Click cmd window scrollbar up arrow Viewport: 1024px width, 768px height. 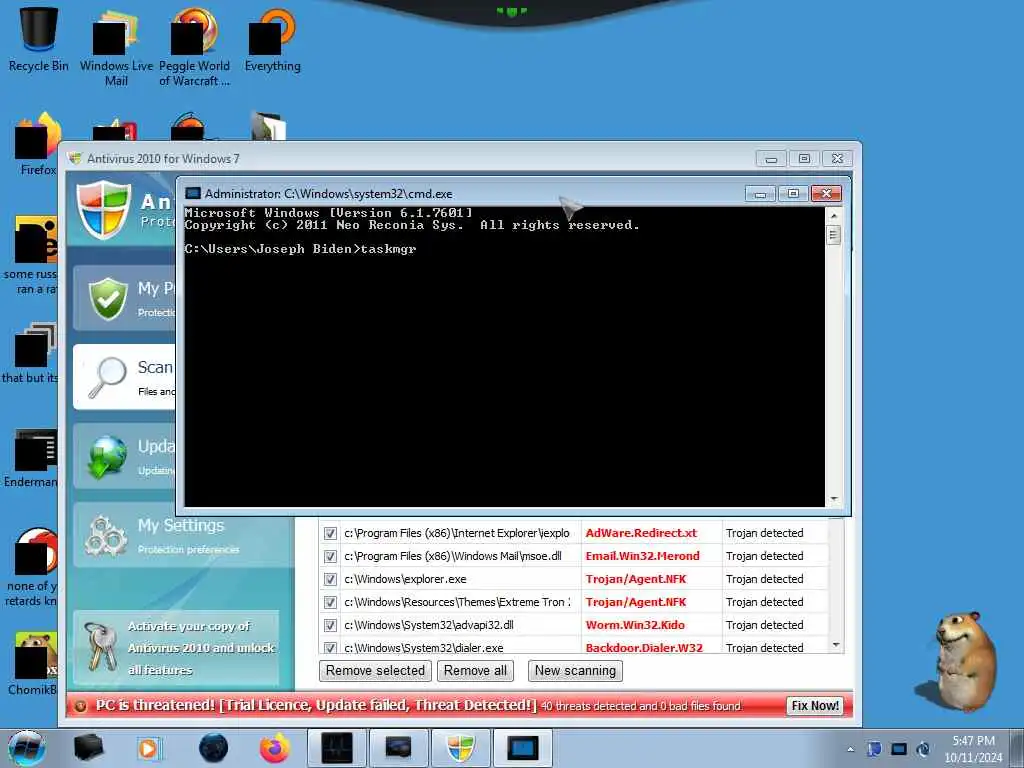coord(833,215)
